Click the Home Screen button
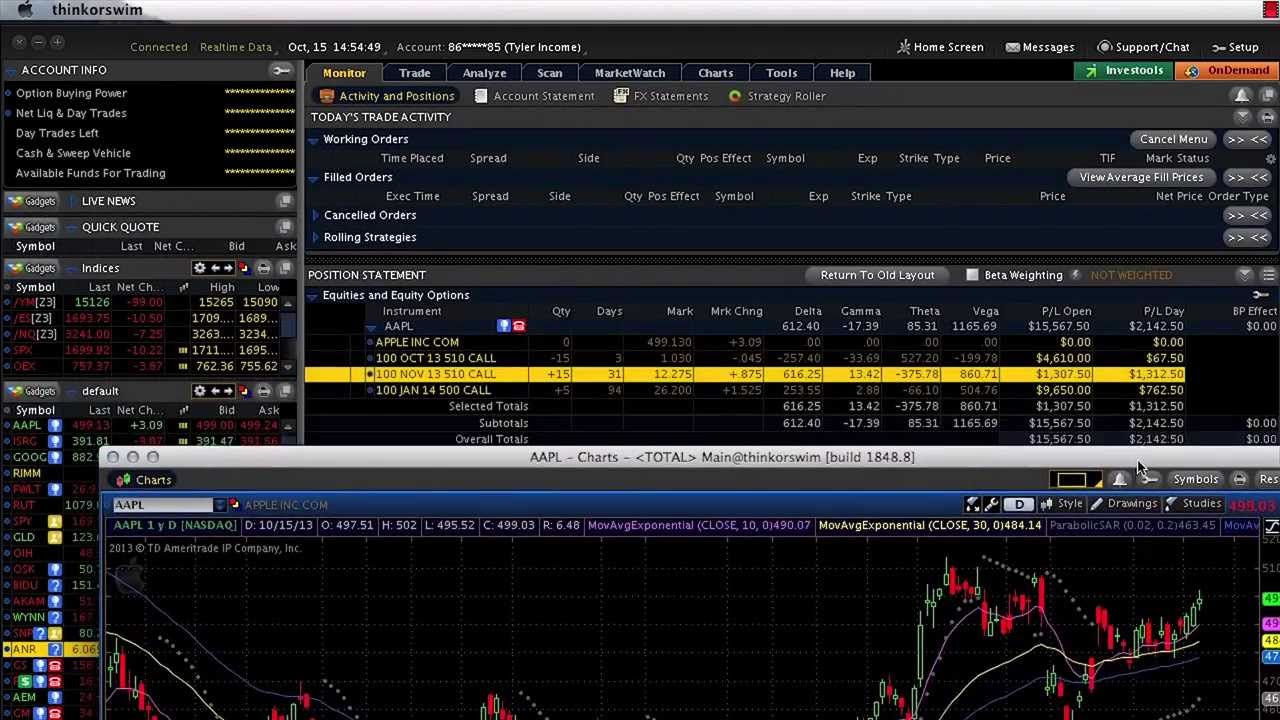The image size is (1280, 720). pyautogui.click(x=940, y=47)
